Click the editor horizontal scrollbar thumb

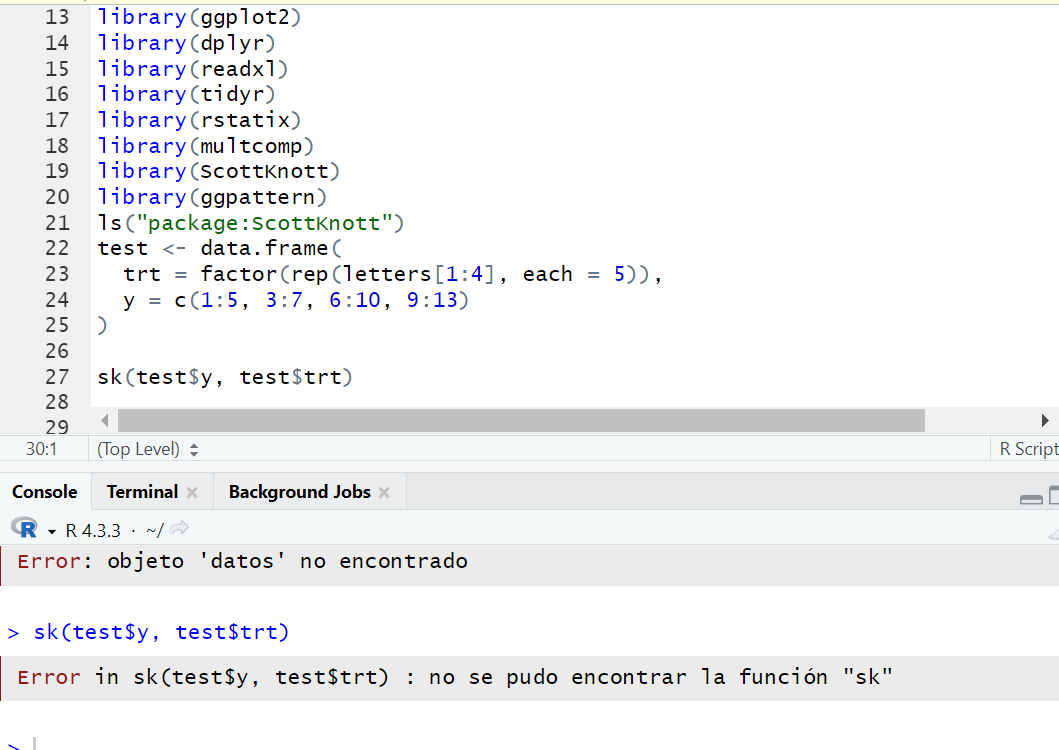pyautogui.click(x=521, y=420)
